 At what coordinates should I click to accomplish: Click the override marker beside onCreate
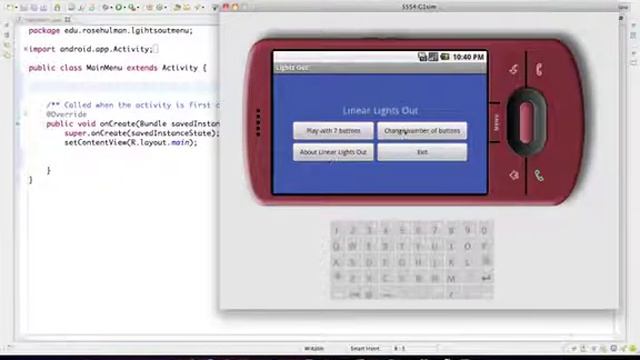(18, 124)
